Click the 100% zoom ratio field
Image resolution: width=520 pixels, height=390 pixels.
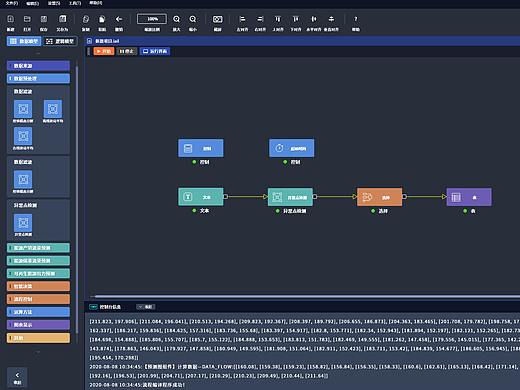152,19
